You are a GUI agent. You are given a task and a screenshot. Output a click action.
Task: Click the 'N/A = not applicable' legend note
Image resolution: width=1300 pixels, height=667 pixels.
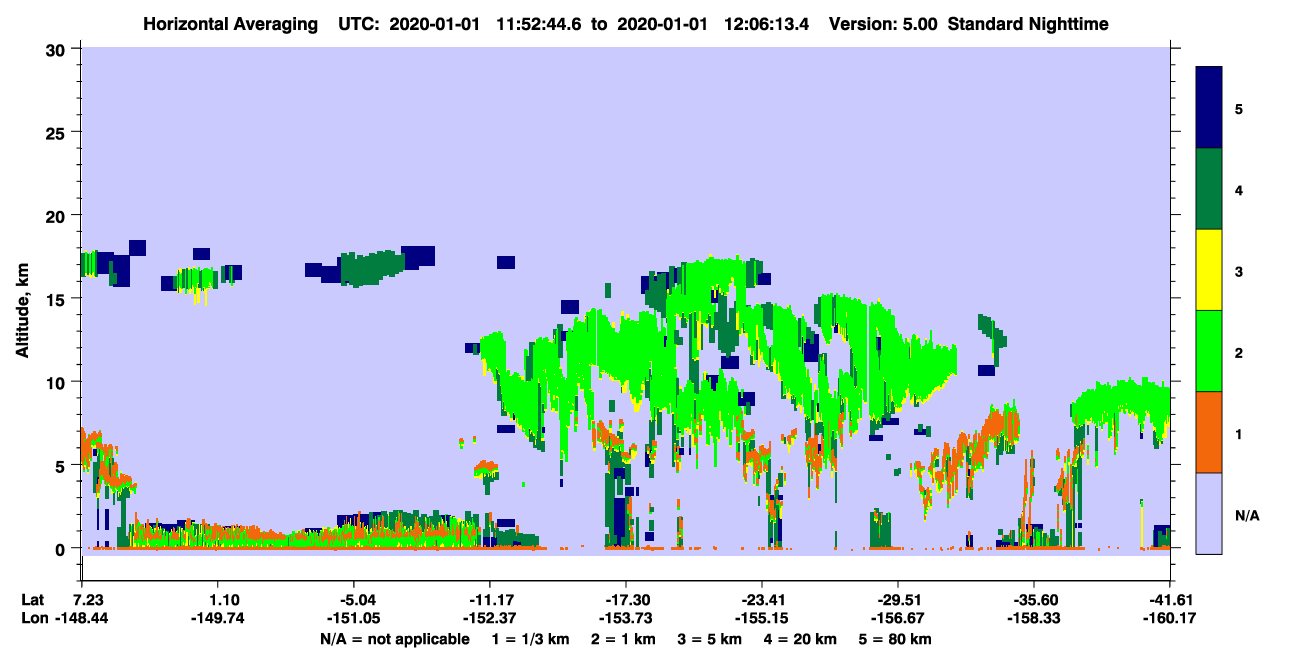tap(395, 639)
